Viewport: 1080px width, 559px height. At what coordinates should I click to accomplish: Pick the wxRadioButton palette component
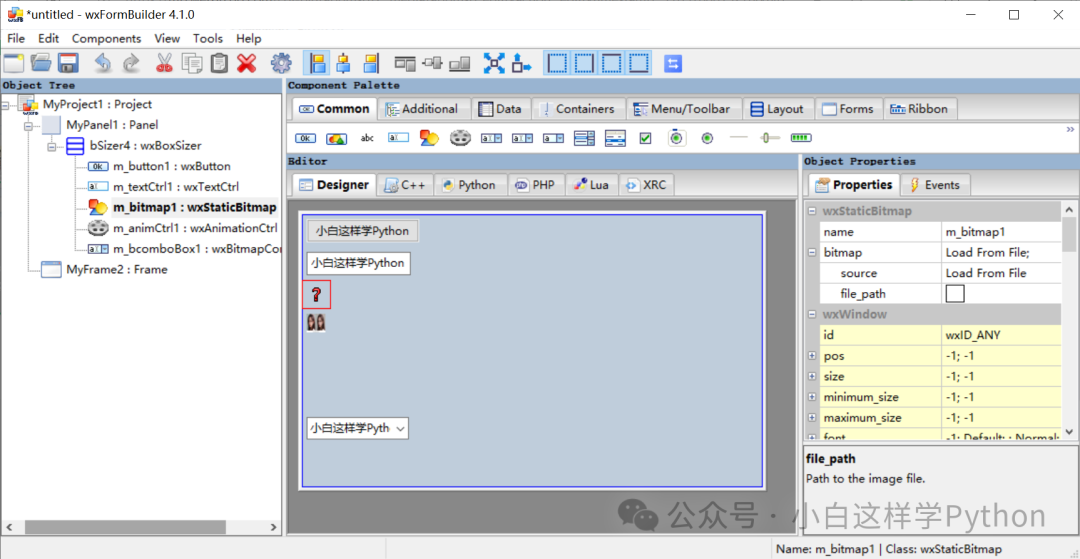click(x=707, y=138)
